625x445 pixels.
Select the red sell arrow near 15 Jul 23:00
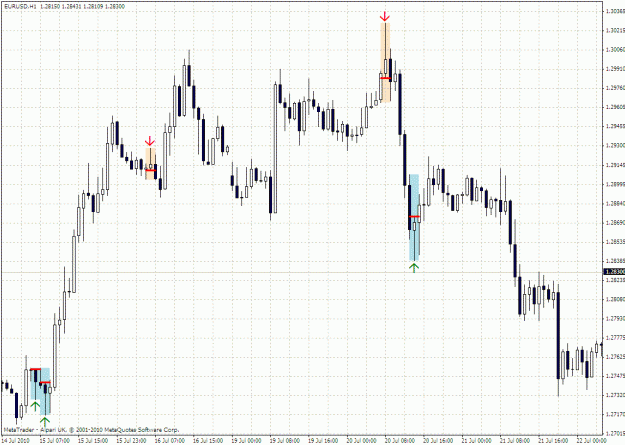149,141
